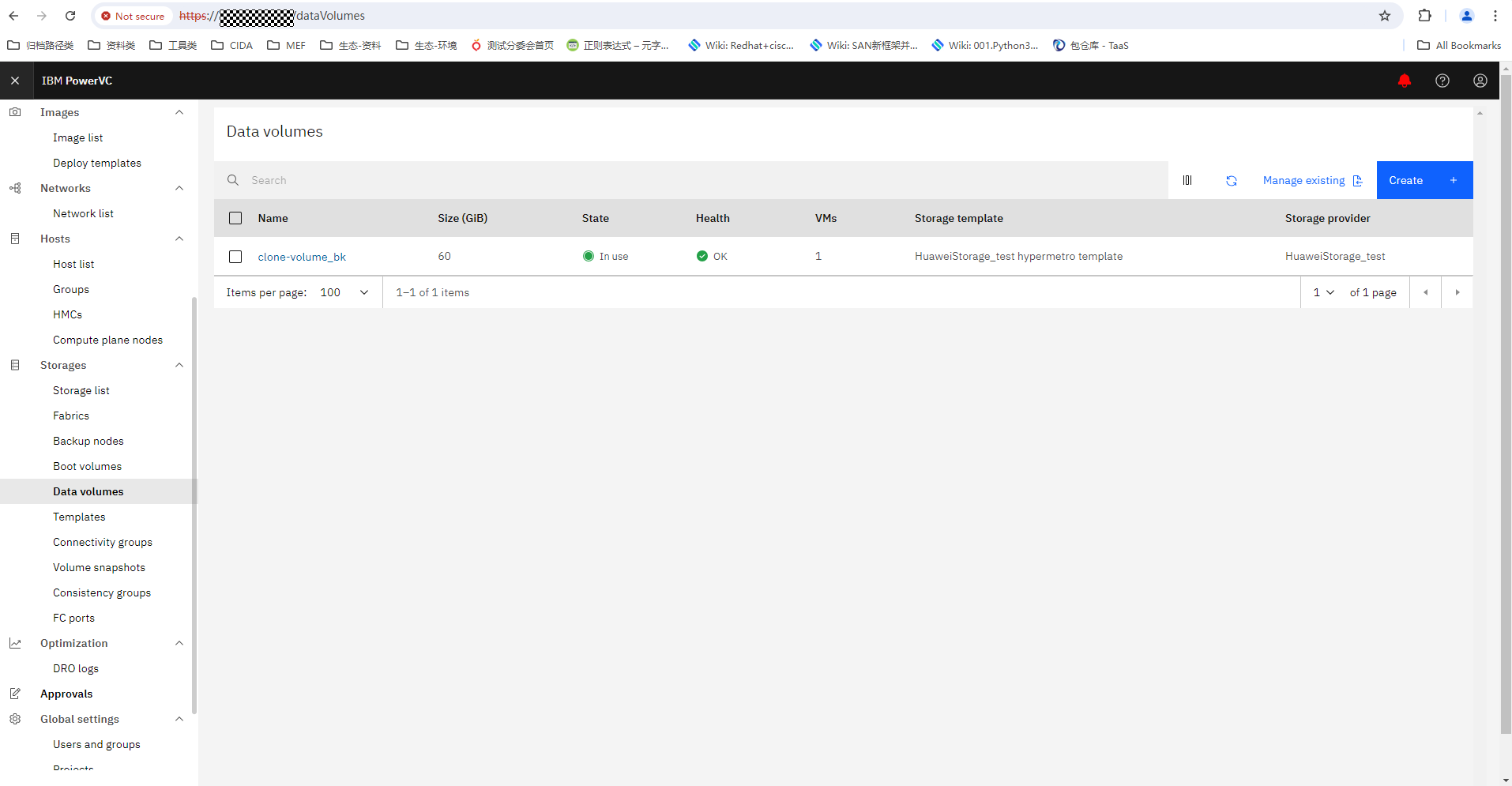
Task: Click the Not secure site info badge
Action: pyautogui.click(x=133, y=16)
